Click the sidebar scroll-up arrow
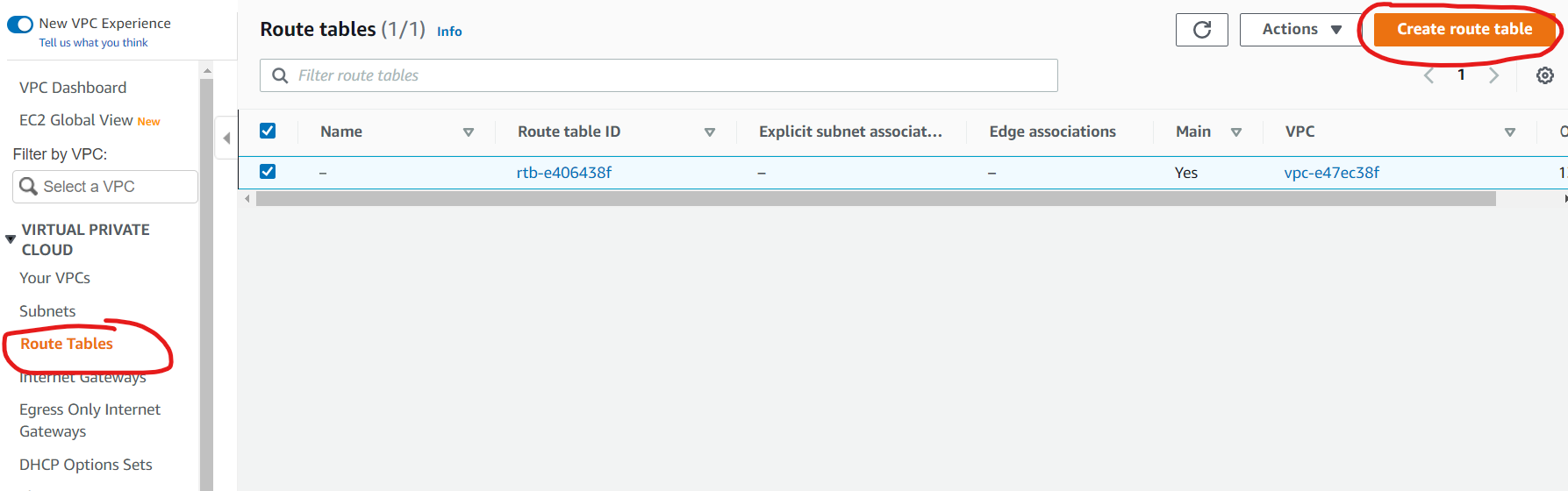This screenshot has width=1568, height=491. pyautogui.click(x=207, y=70)
